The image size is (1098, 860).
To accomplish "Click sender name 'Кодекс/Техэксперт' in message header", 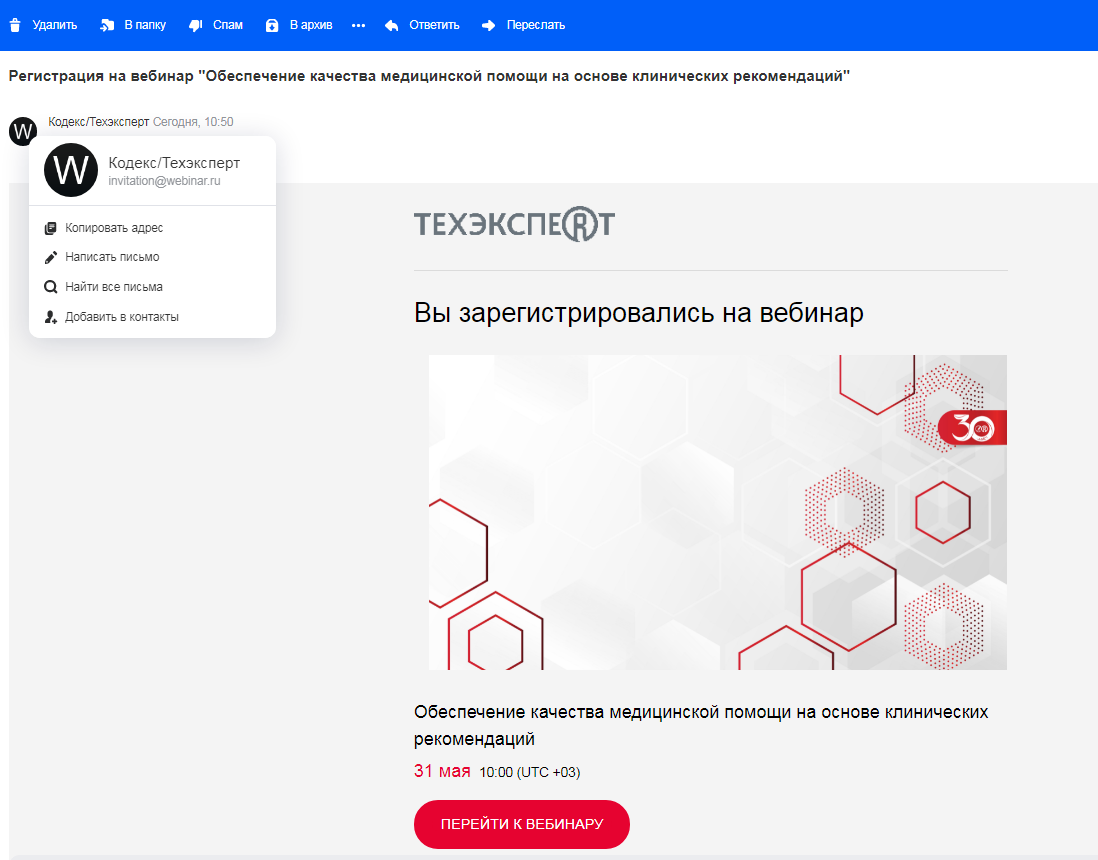I will [x=98, y=122].
